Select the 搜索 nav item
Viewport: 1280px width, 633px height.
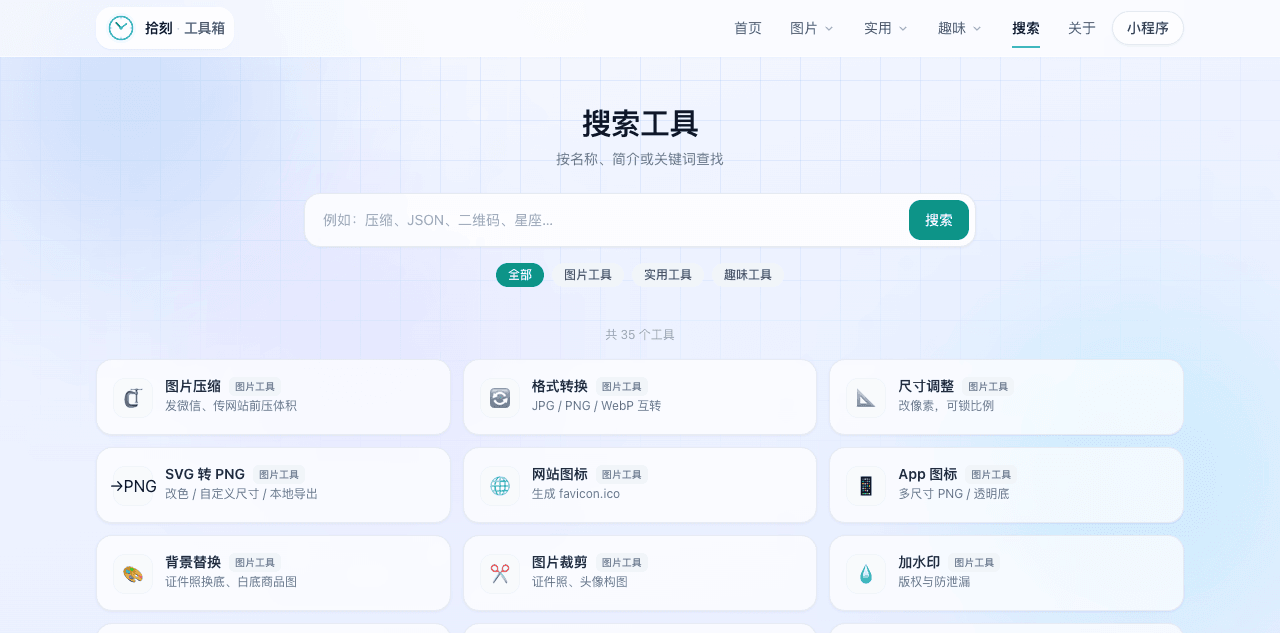point(1026,28)
